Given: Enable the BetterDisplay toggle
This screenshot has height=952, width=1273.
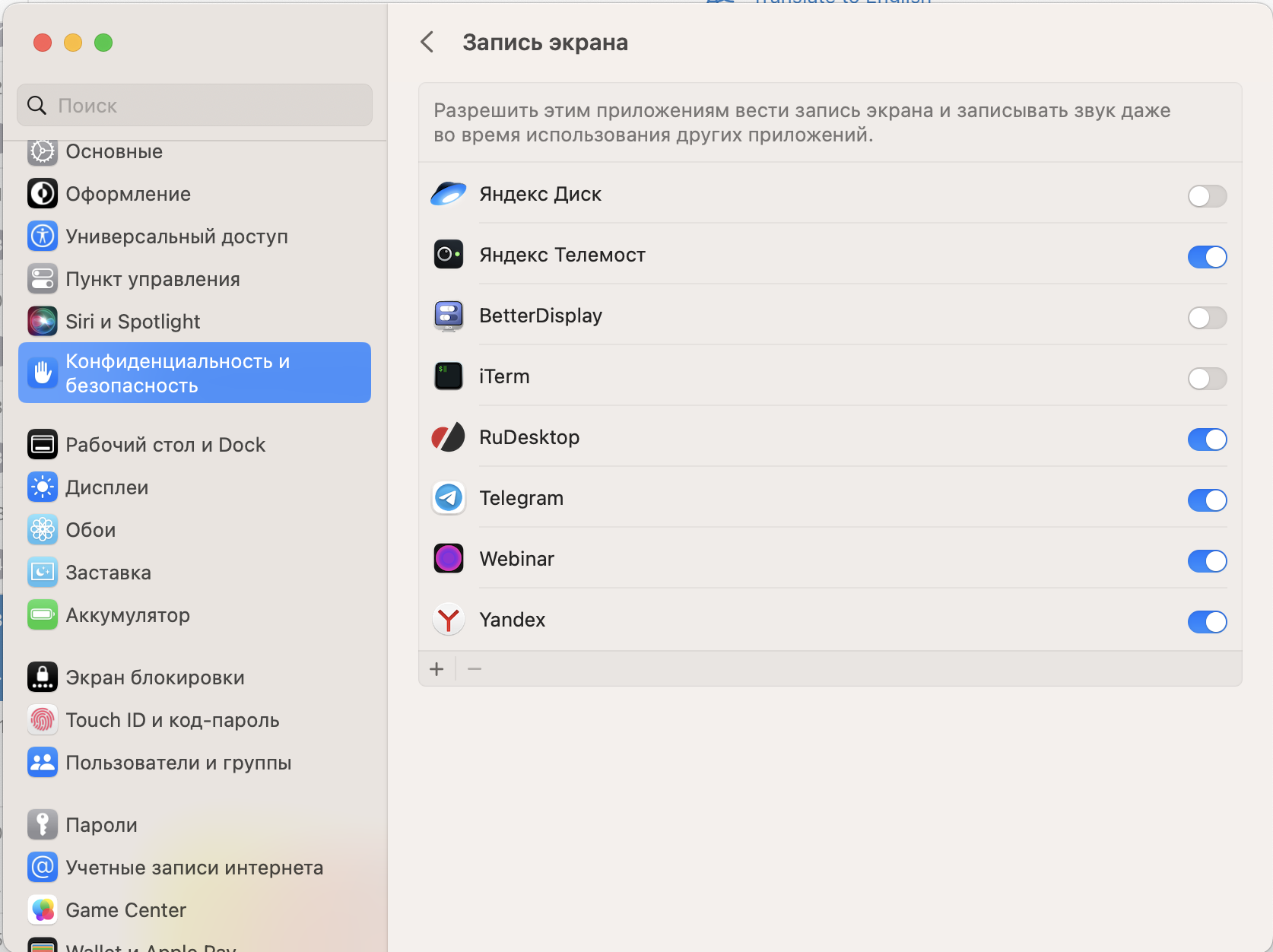Looking at the screenshot, I should tap(1207, 318).
